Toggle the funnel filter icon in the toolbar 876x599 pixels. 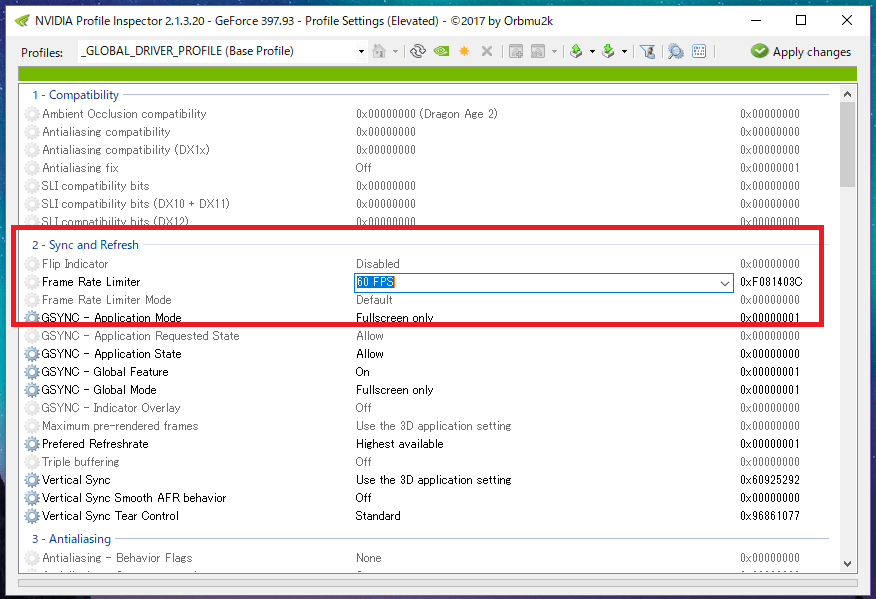click(648, 51)
